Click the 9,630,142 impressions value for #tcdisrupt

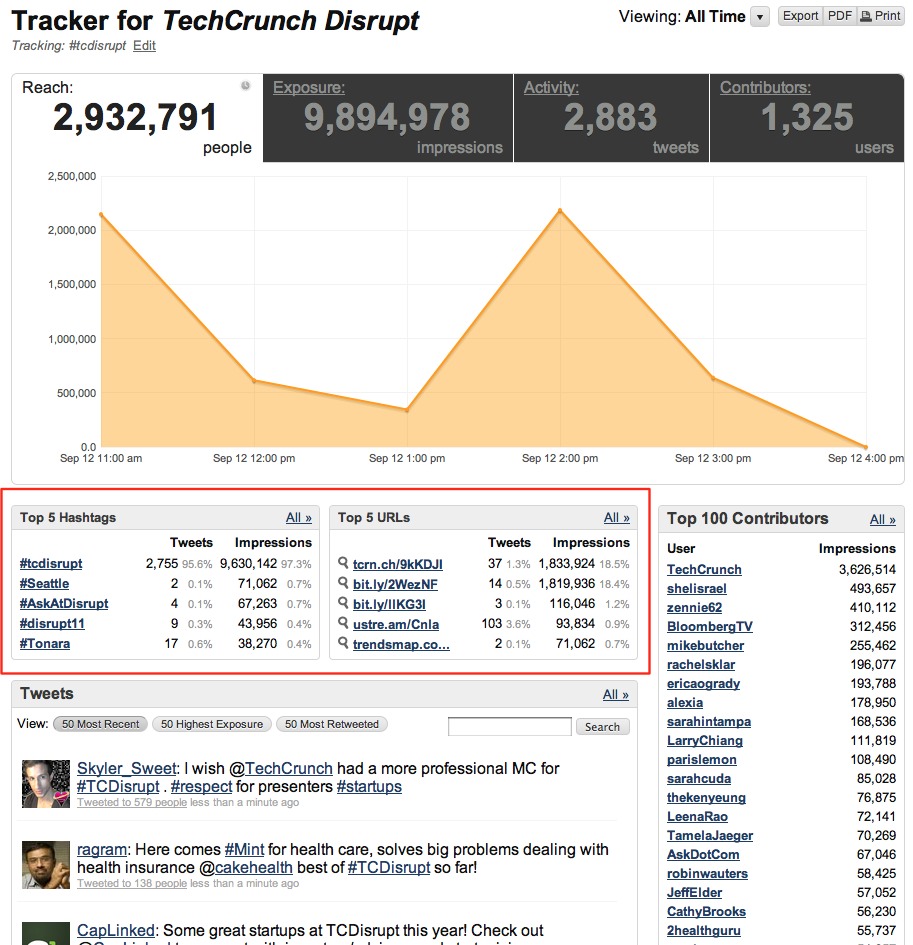click(x=248, y=564)
